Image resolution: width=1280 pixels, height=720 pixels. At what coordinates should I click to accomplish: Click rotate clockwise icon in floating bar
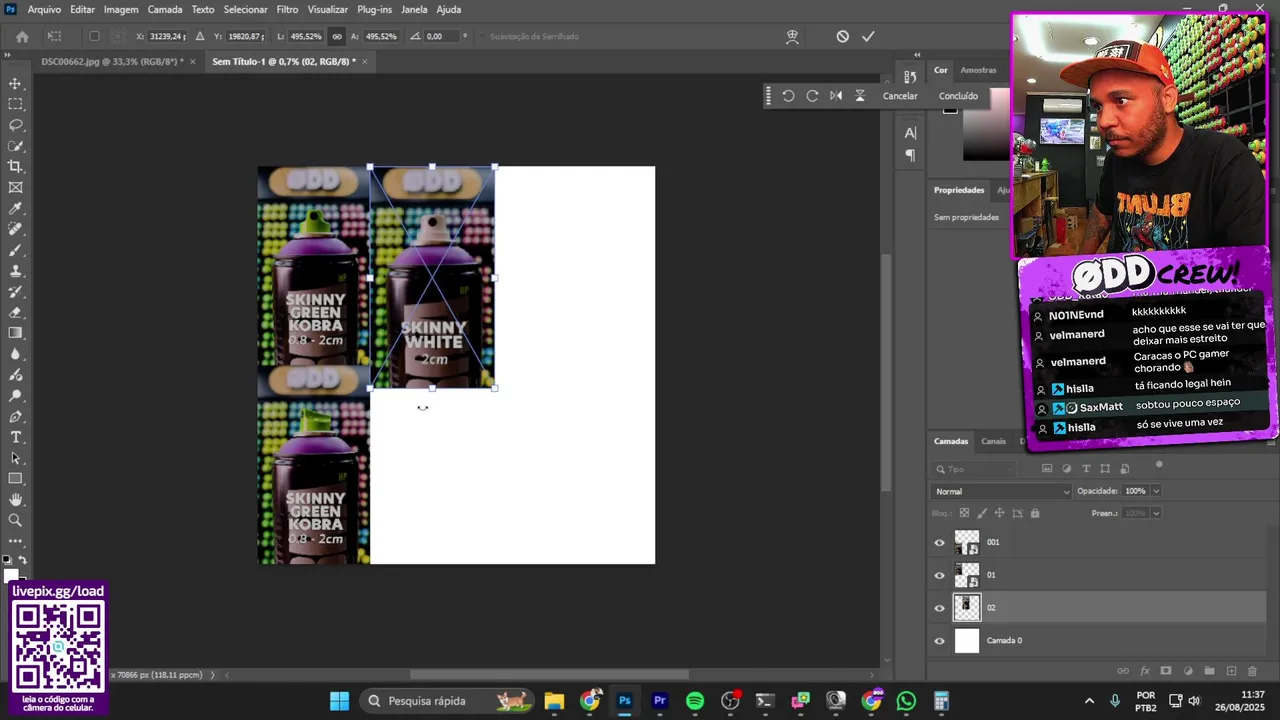[x=812, y=96]
